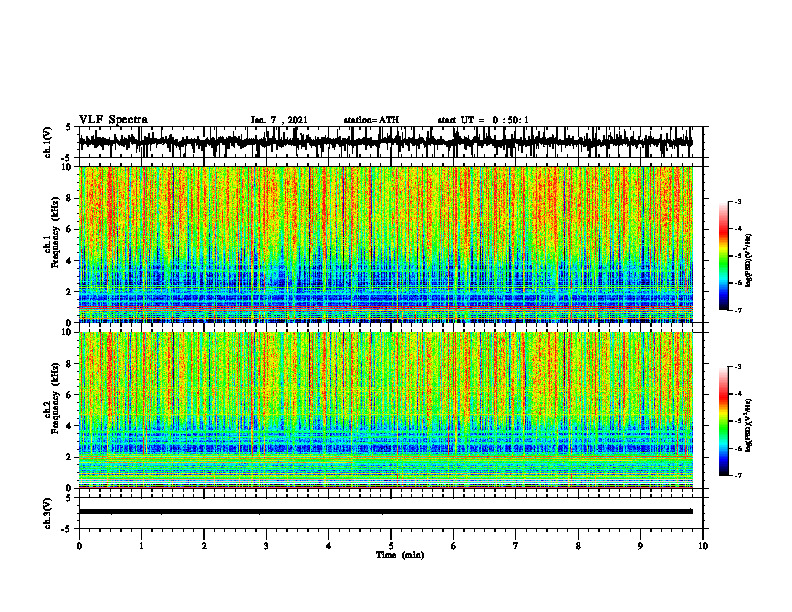Screen dimensions: 792x612
Task: Click the ch.2 "Frequency (kHz)" axis label
Action: 55,398
